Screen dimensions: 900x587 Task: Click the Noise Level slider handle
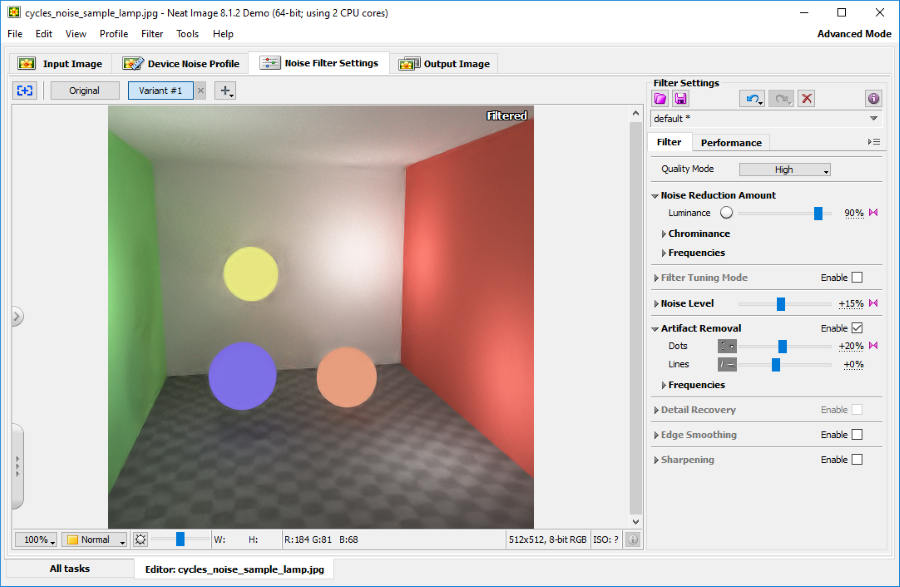pyautogui.click(x=781, y=304)
